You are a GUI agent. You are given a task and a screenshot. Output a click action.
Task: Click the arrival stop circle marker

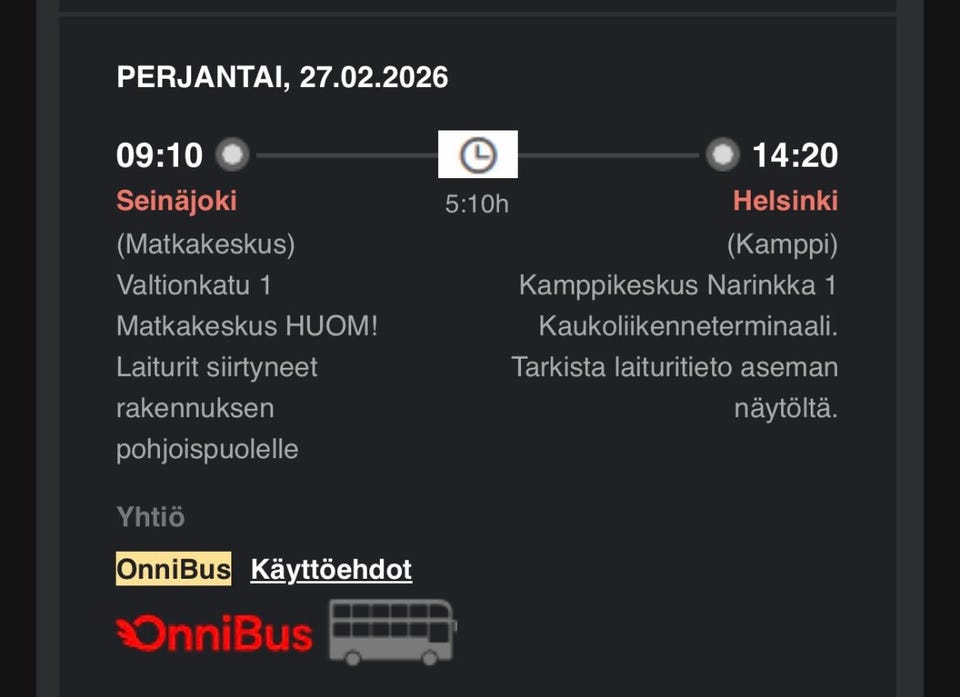click(721, 155)
